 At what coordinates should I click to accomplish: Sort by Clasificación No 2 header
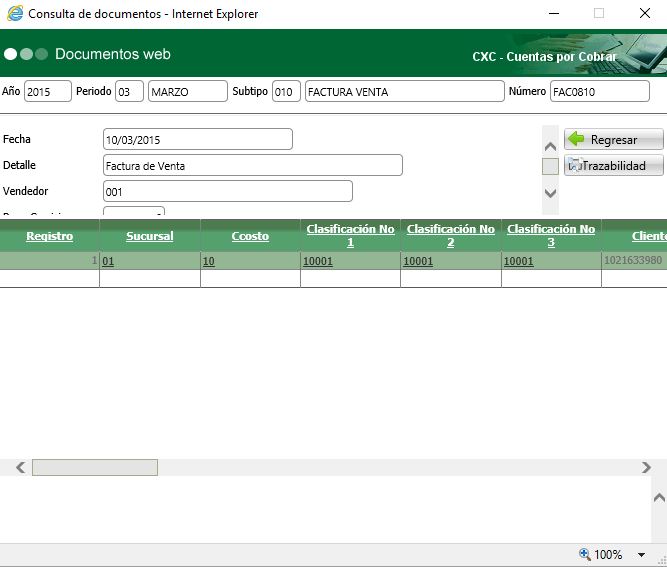pyautogui.click(x=451, y=236)
